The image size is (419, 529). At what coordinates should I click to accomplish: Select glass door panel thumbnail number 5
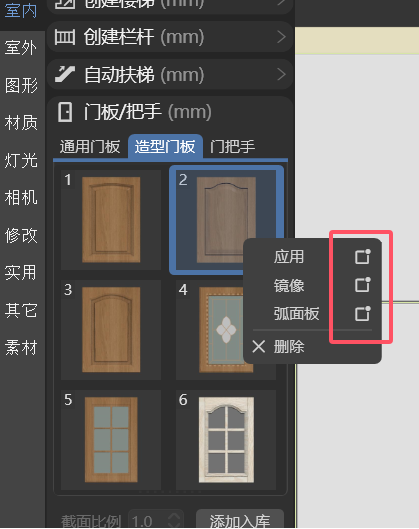(111, 440)
